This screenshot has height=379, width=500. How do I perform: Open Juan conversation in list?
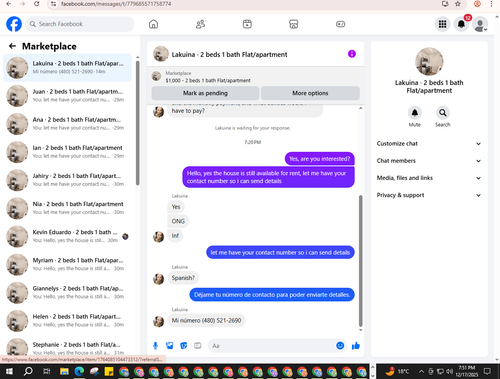pos(67,96)
